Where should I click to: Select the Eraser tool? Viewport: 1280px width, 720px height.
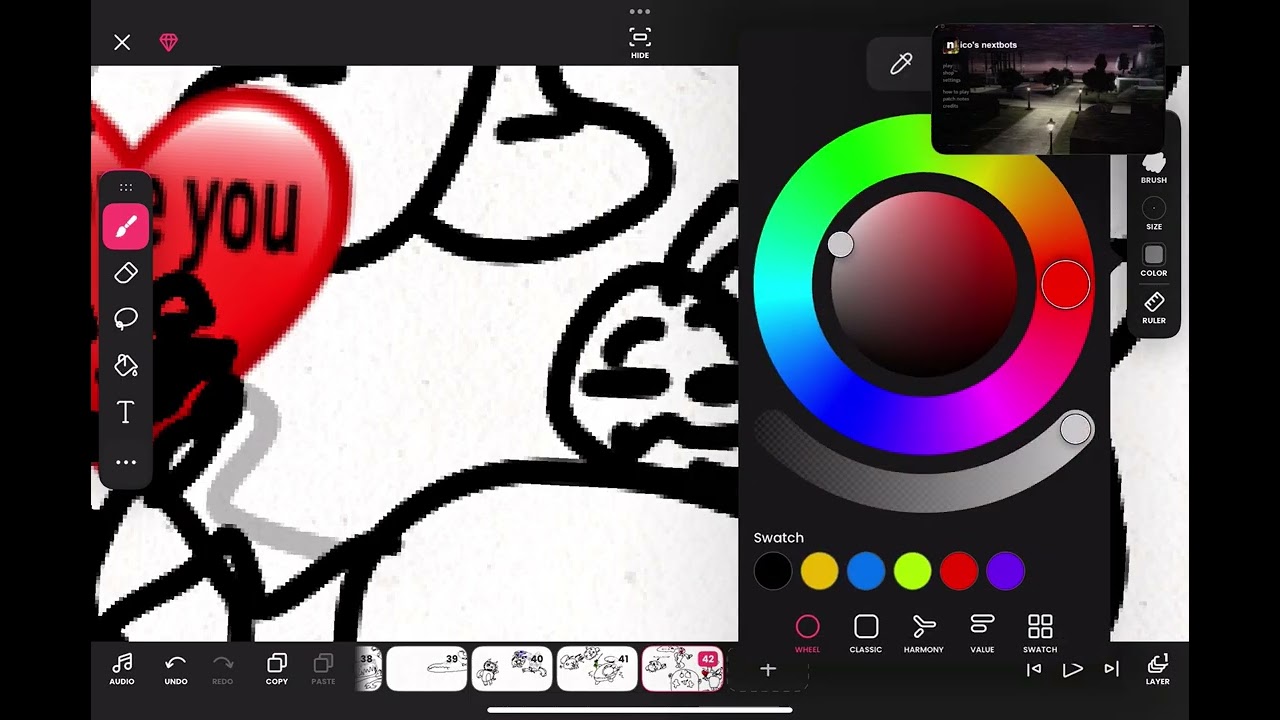[x=126, y=273]
